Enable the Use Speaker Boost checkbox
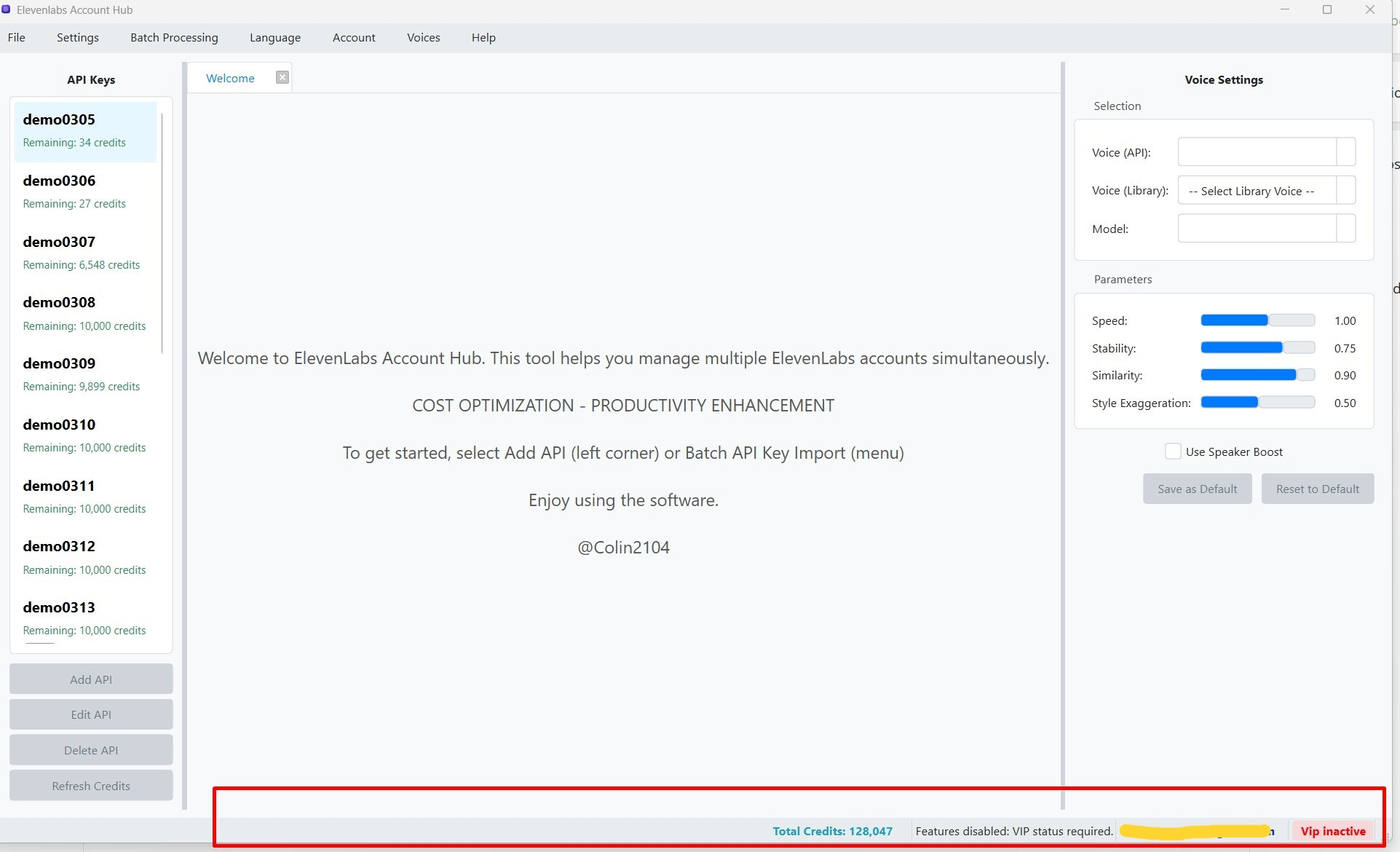This screenshot has width=1400, height=852. tap(1173, 451)
